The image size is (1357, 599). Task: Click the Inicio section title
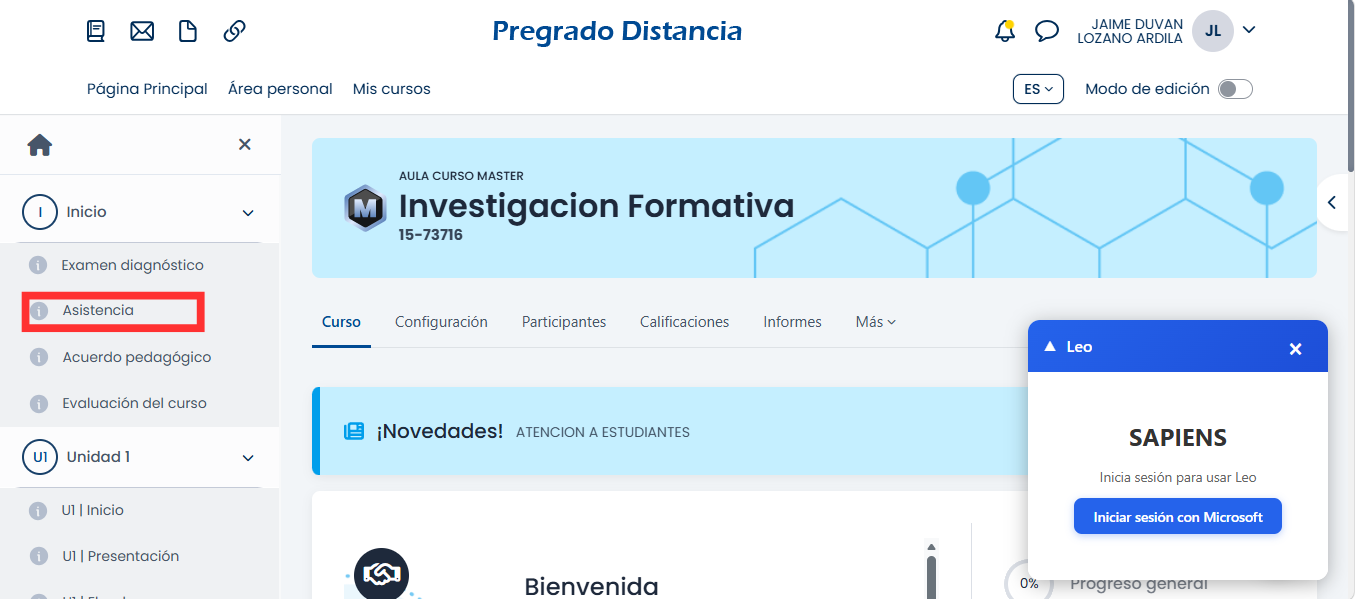point(87,212)
